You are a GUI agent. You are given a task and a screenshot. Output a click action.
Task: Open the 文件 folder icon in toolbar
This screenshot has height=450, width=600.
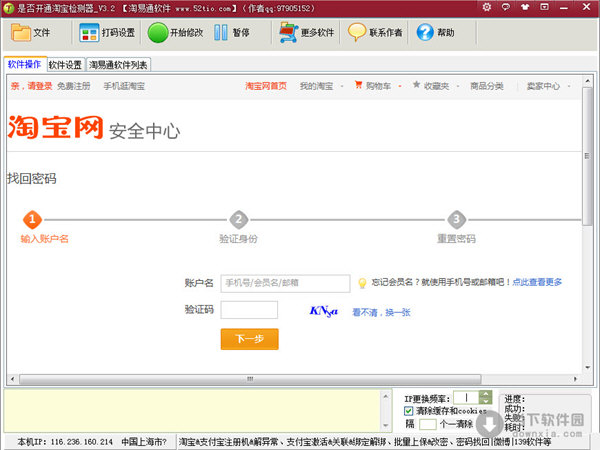(21, 33)
